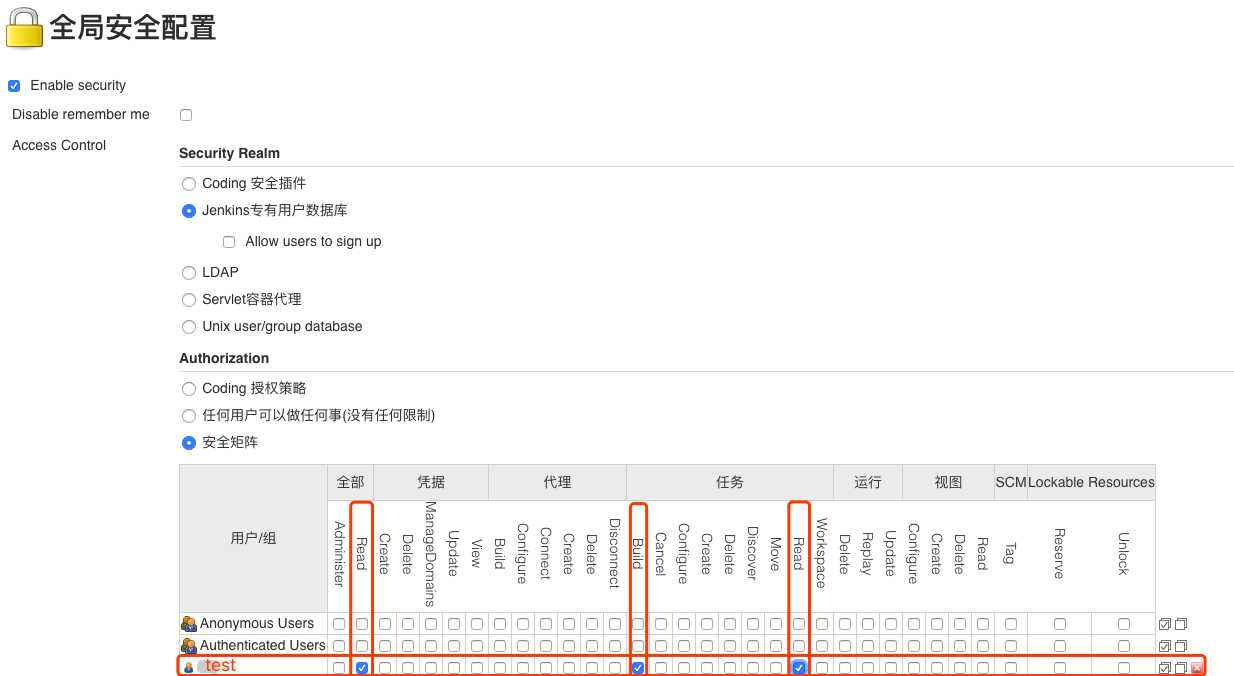
Task: Check 全部 Administer for test user
Action: (x=339, y=668)
